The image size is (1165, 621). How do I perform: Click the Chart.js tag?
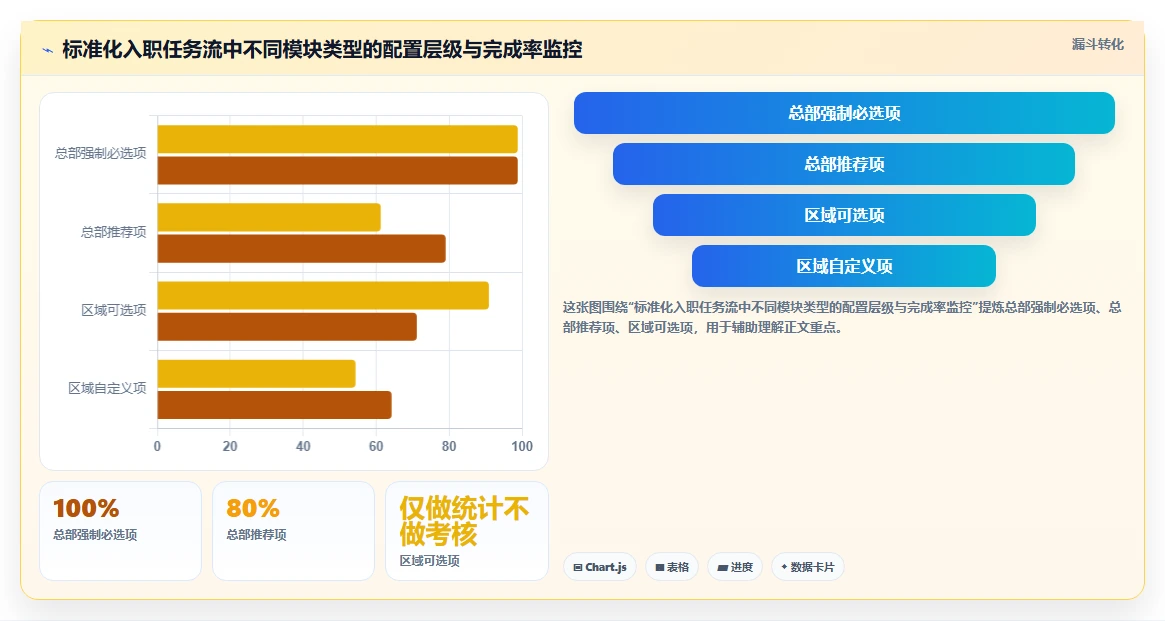point(600,567)
